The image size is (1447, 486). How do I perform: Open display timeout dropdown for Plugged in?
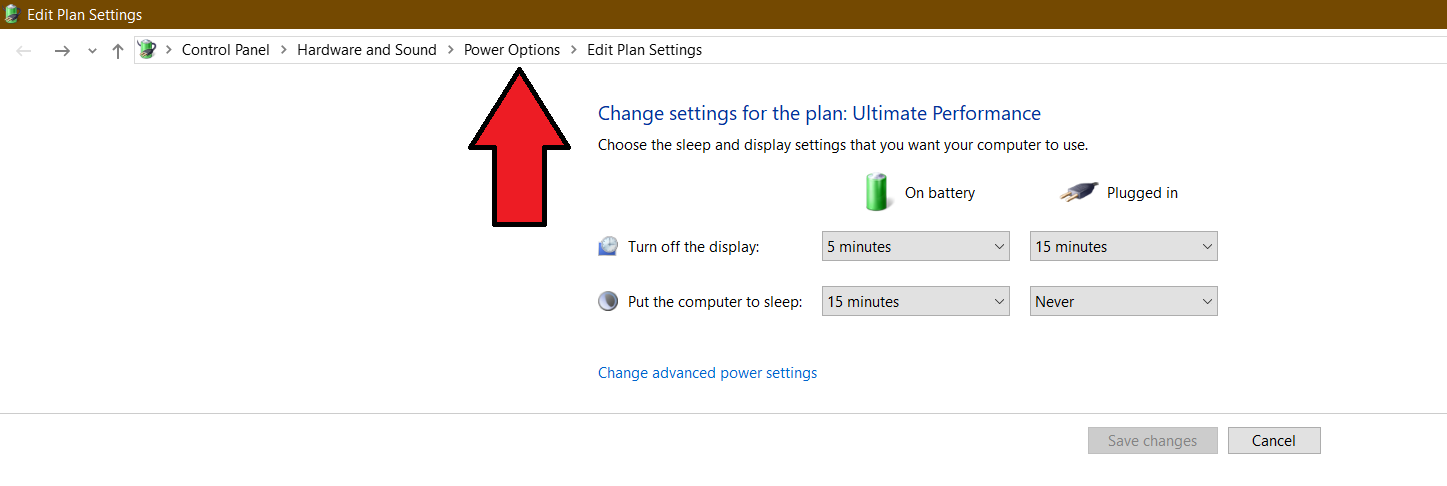(x=1123, y=246)
